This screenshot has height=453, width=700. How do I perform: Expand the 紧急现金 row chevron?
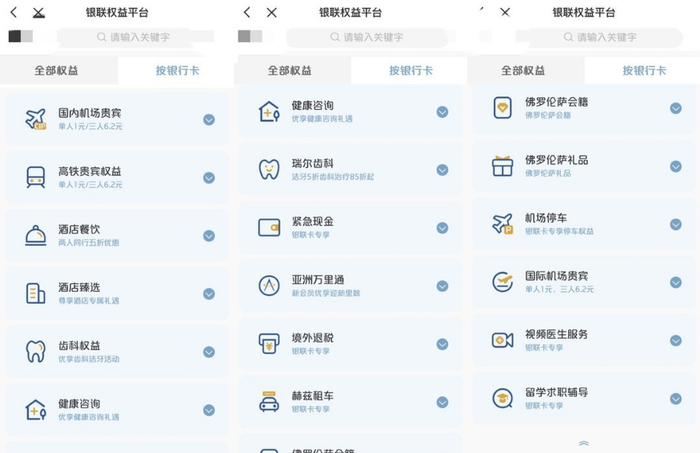coord(442,228)
